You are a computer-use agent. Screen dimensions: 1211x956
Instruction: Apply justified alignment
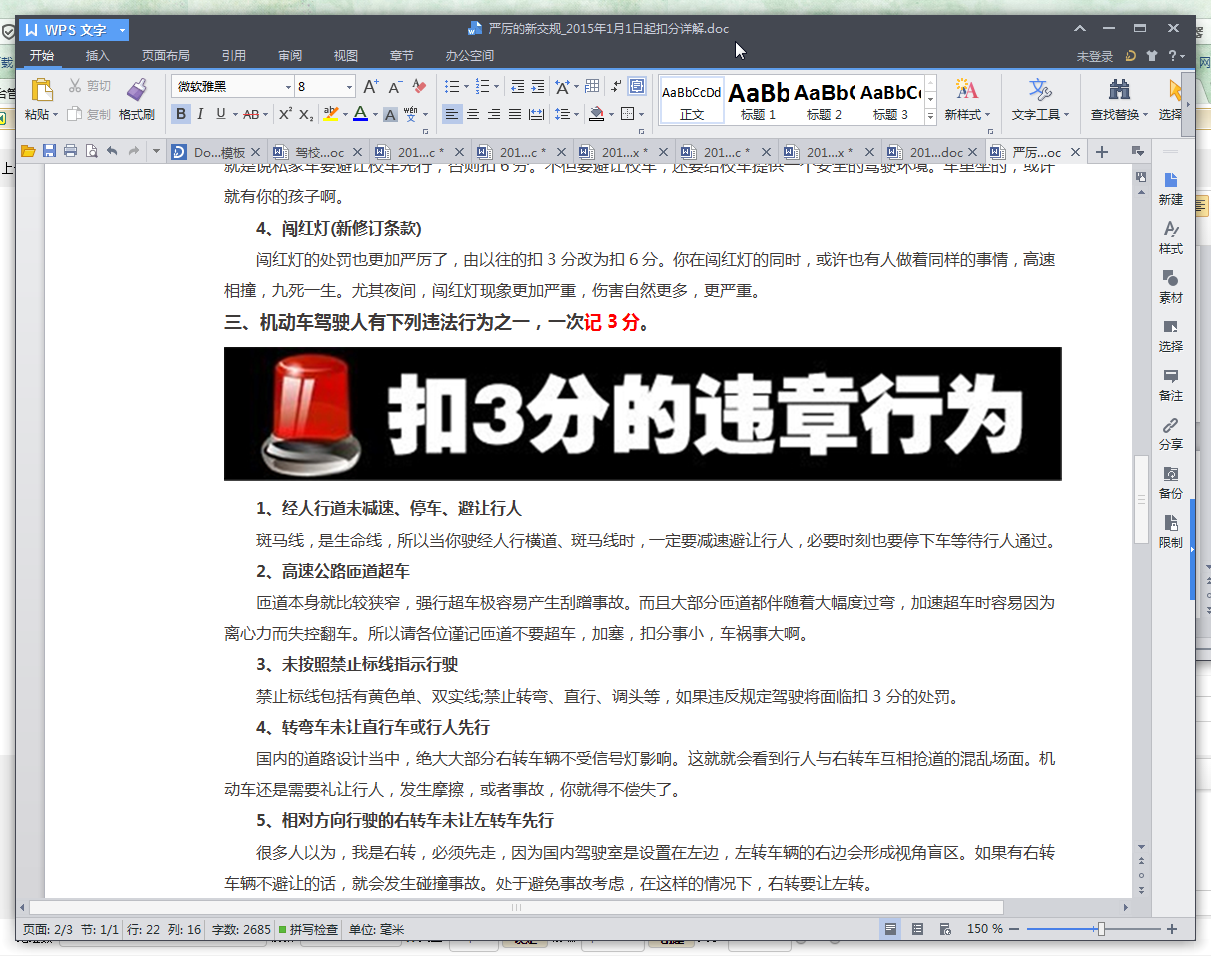pyautogui.click(x=515, y=114)
